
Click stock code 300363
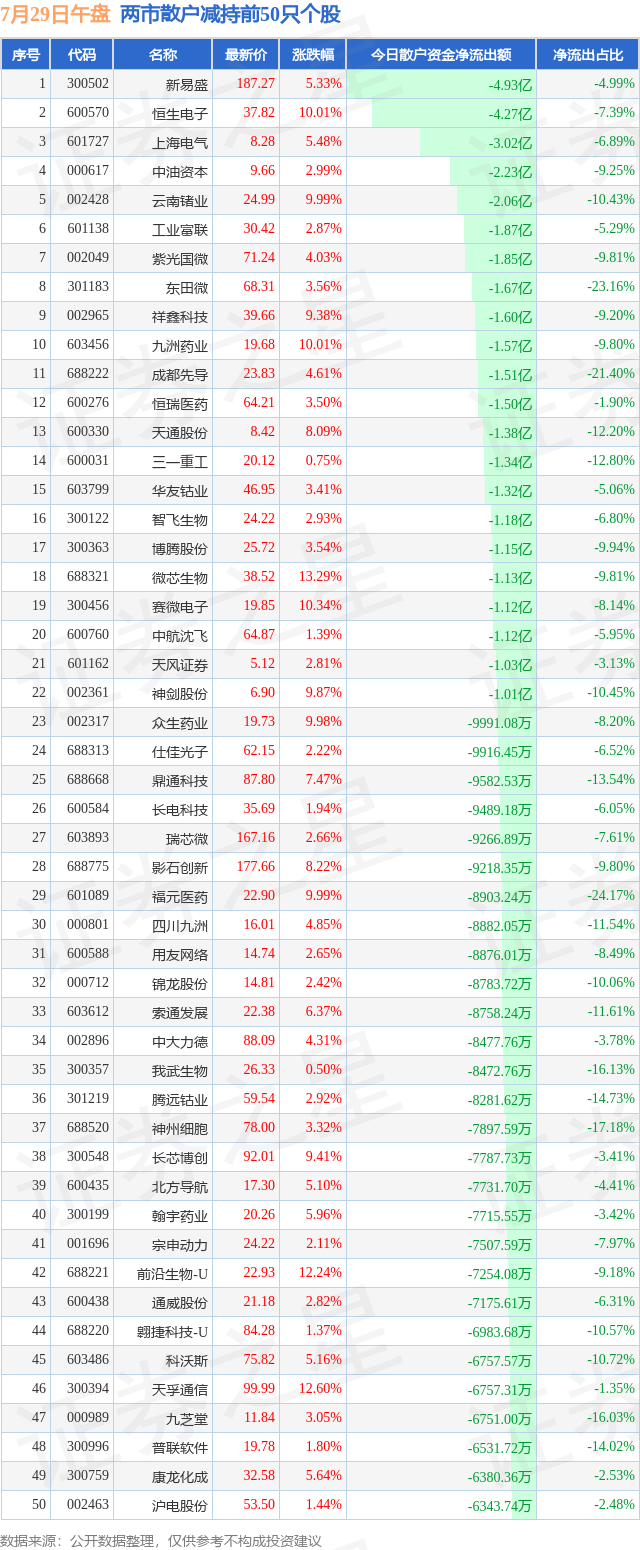click(87, 548)
